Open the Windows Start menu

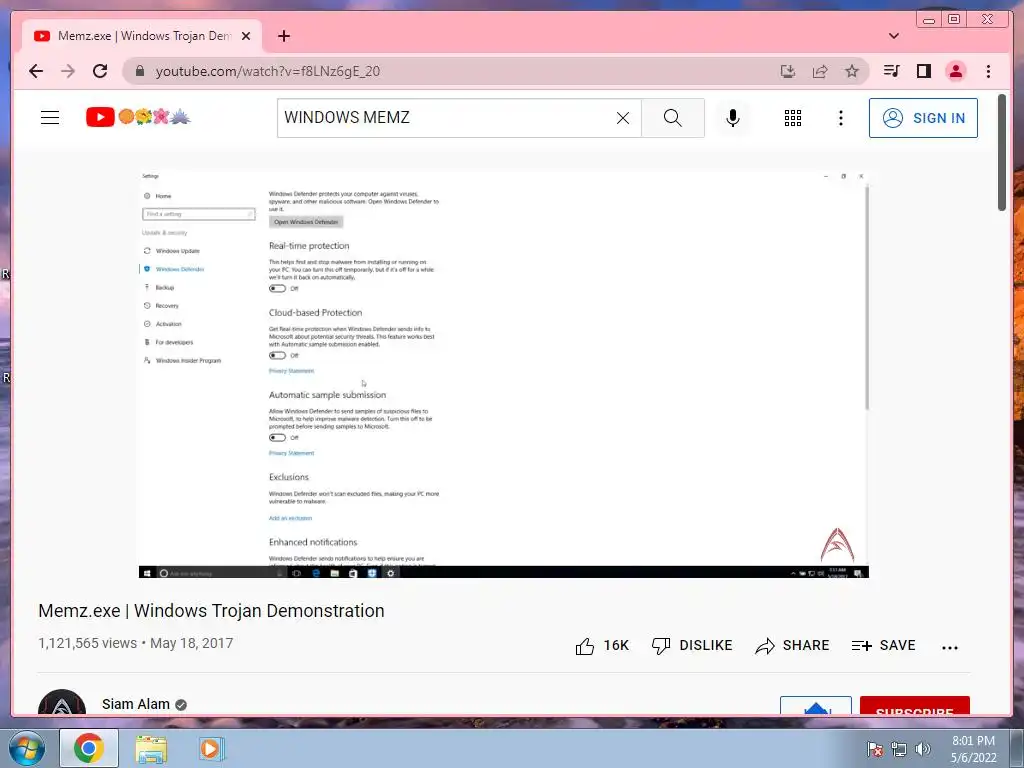(x=27, y=748)
